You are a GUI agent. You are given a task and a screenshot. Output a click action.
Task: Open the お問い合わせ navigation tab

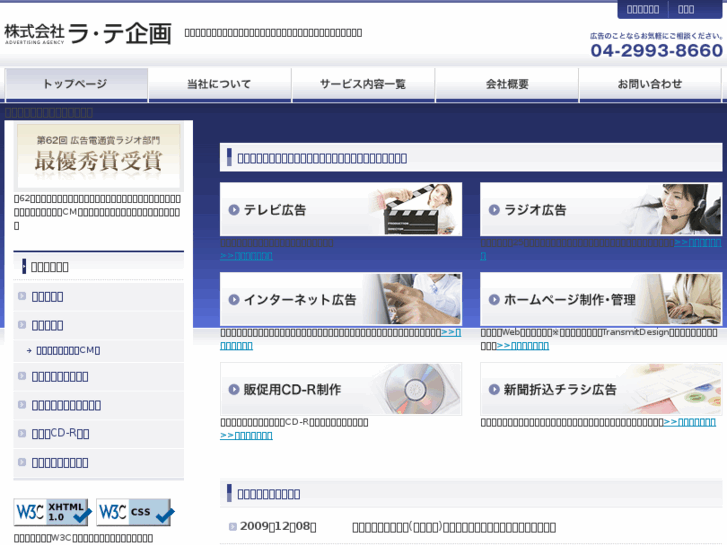click(650, 84)
